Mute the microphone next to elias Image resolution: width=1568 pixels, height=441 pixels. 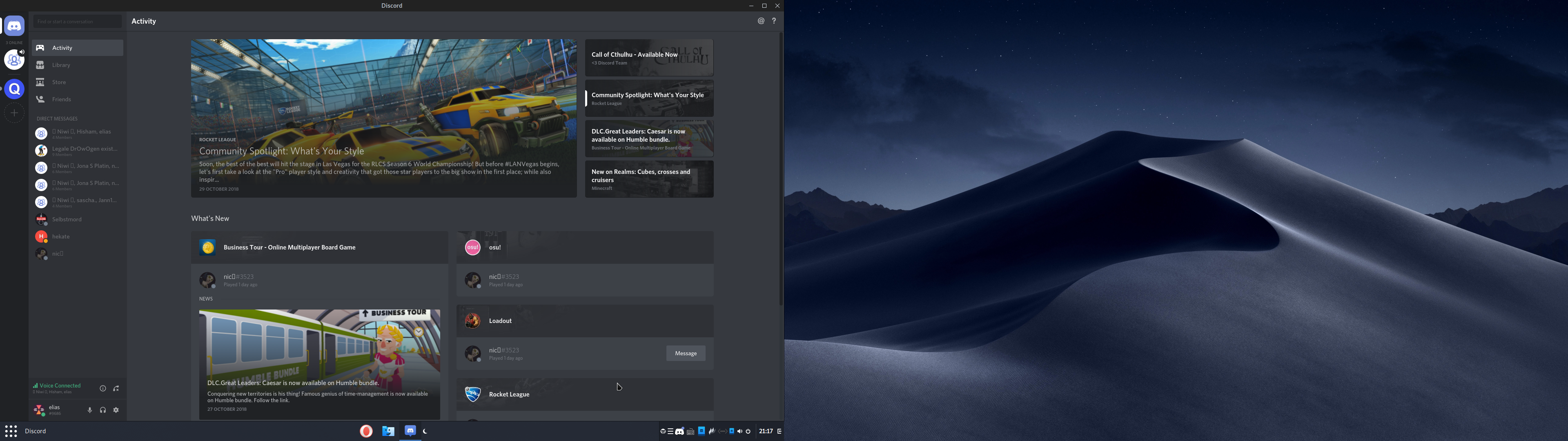coord(89,410)
